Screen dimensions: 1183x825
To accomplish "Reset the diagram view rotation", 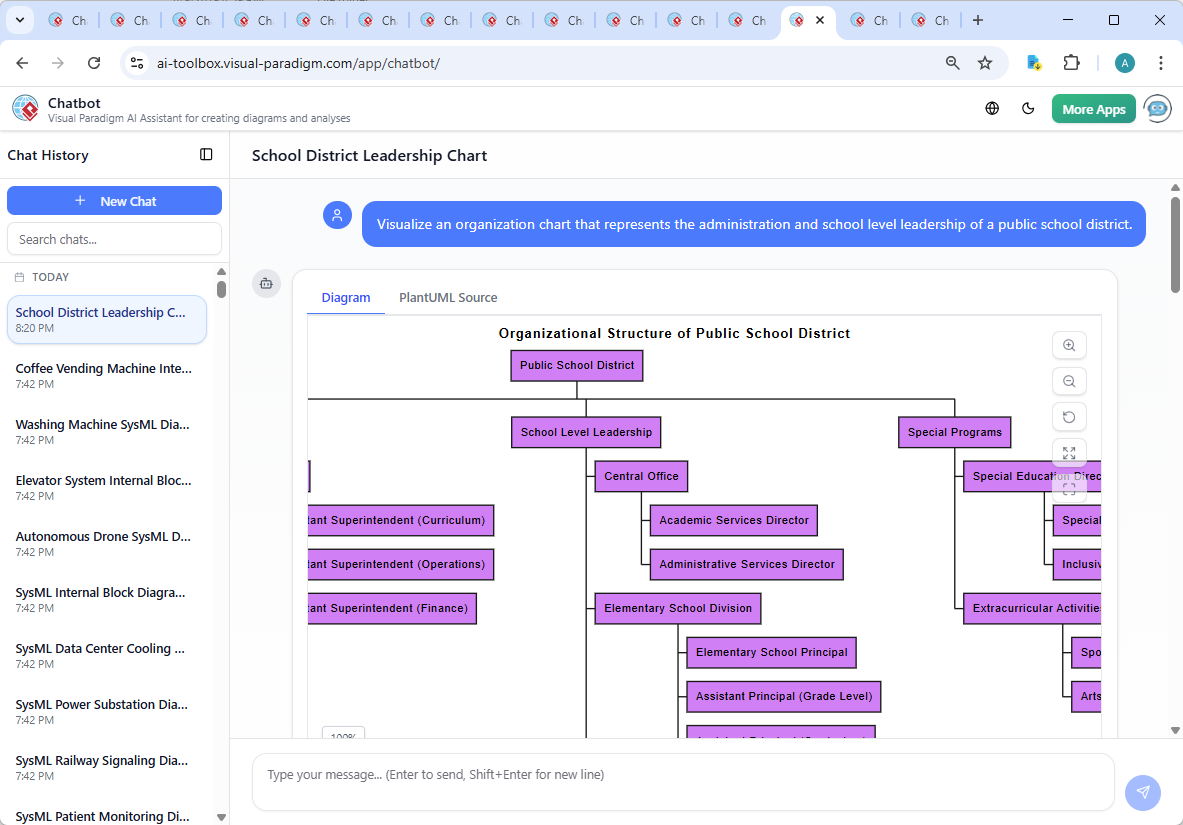I will click(1069, 417).
